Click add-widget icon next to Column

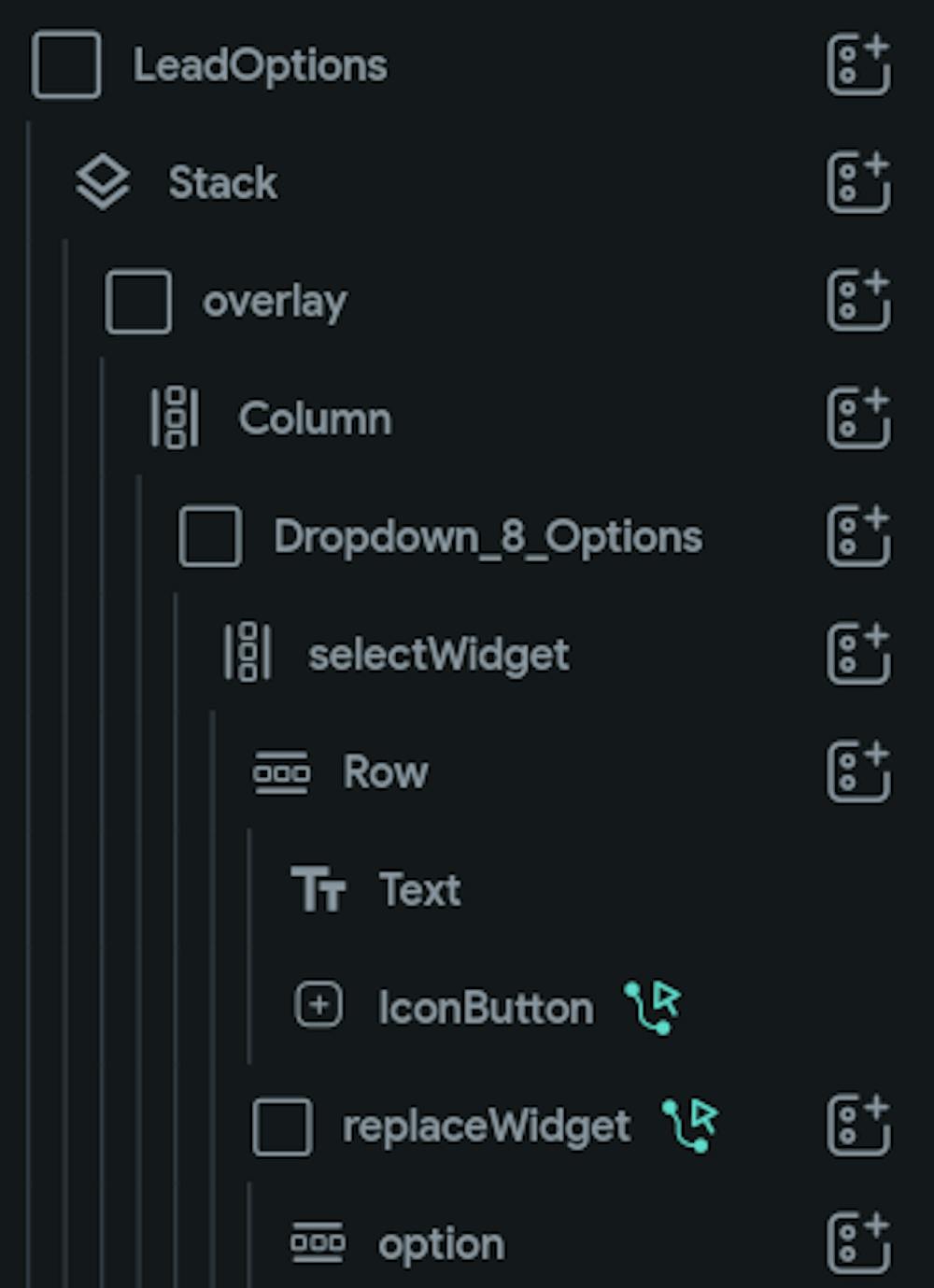point(857,418)
